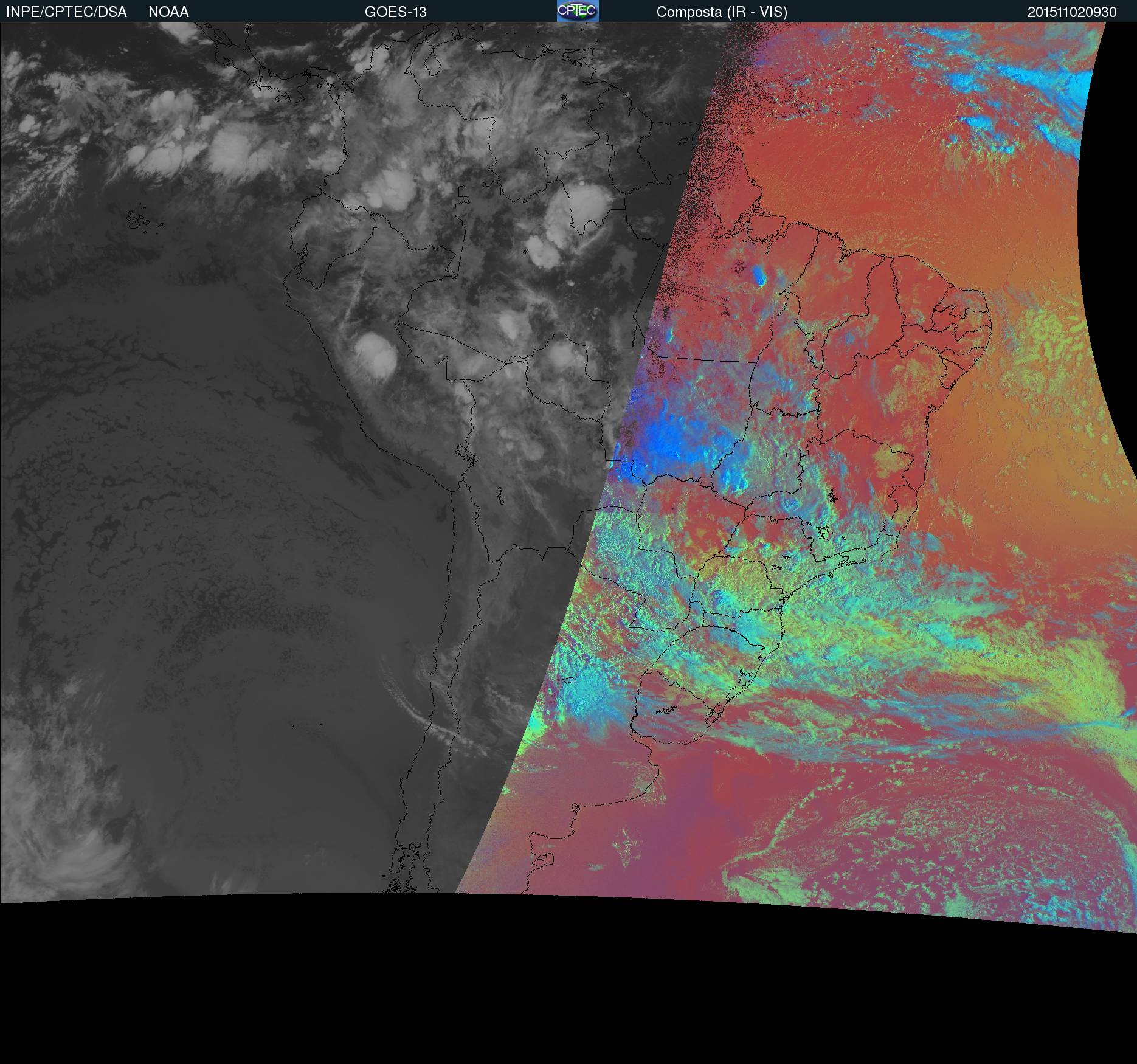The height and width of the screenshot is (1064, 1137).
Task: Click the NOAA label in the header
Action: tap(168, 12)
